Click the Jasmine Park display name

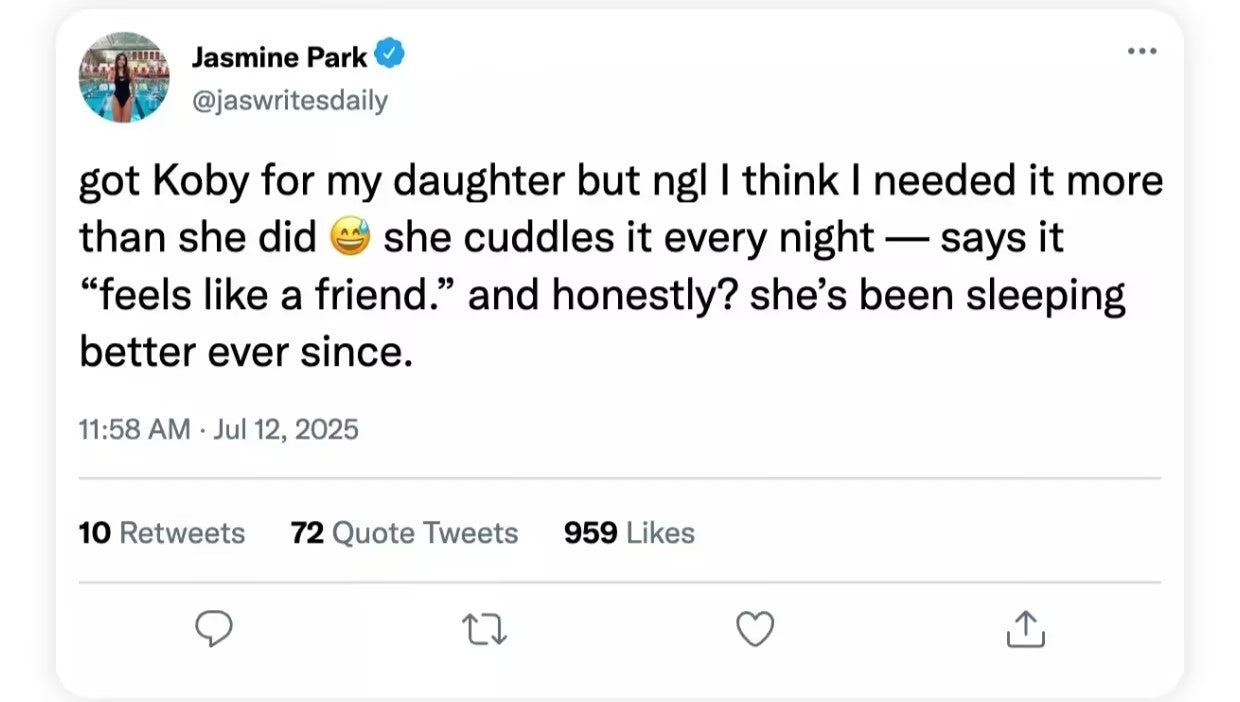click(x=279, y=58)
